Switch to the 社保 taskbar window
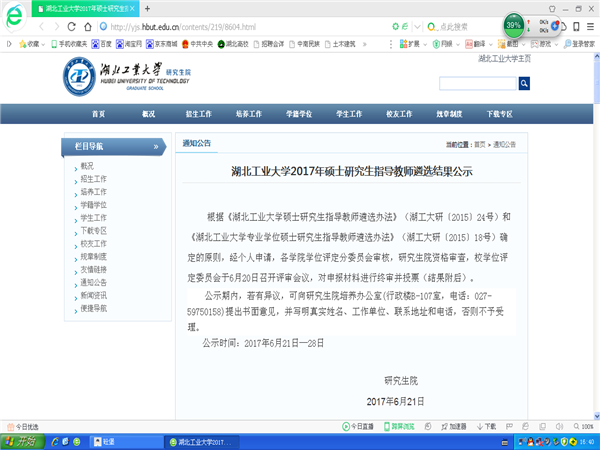 (126, 442)
